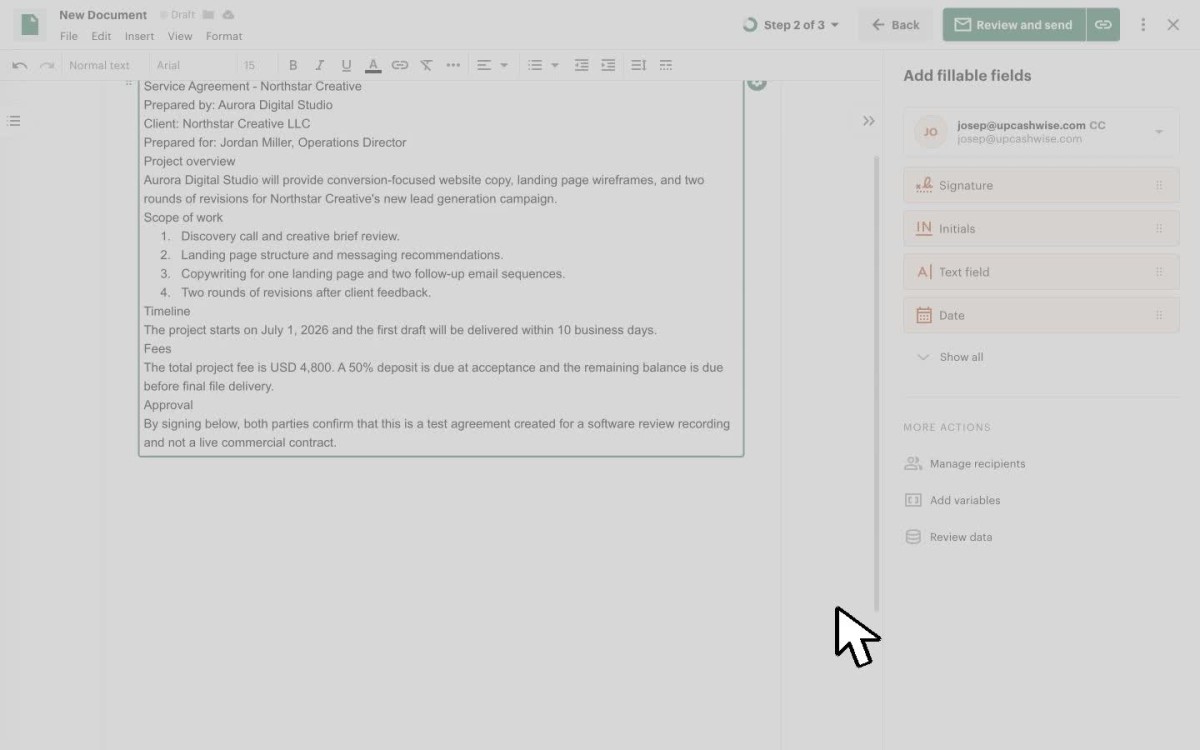Click the text block drag handle
The image size is (1200, 750).
[x=128, y=84]
